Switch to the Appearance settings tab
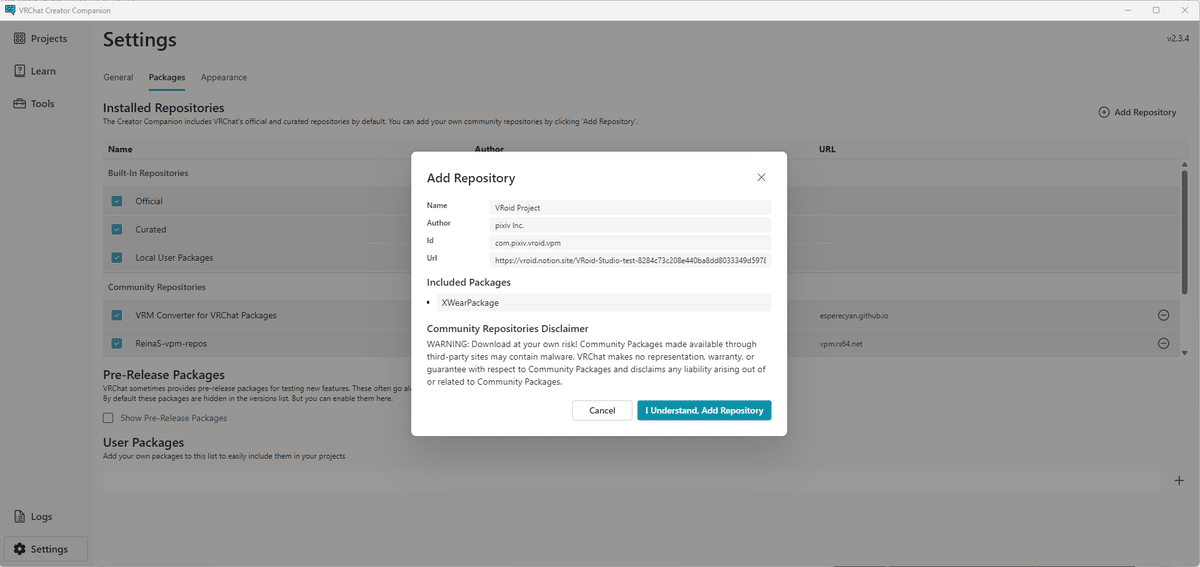This screenshot has width=1200, height=567. tap(224, 77)
